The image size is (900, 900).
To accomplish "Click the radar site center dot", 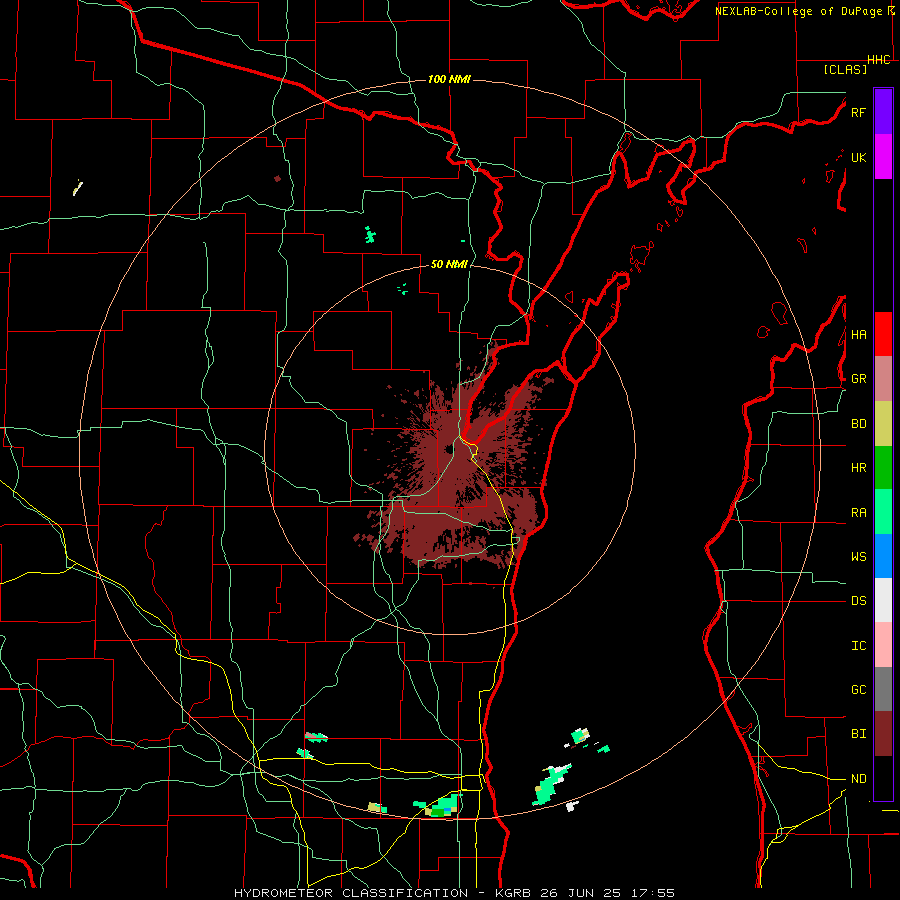I will coord(448,449).
